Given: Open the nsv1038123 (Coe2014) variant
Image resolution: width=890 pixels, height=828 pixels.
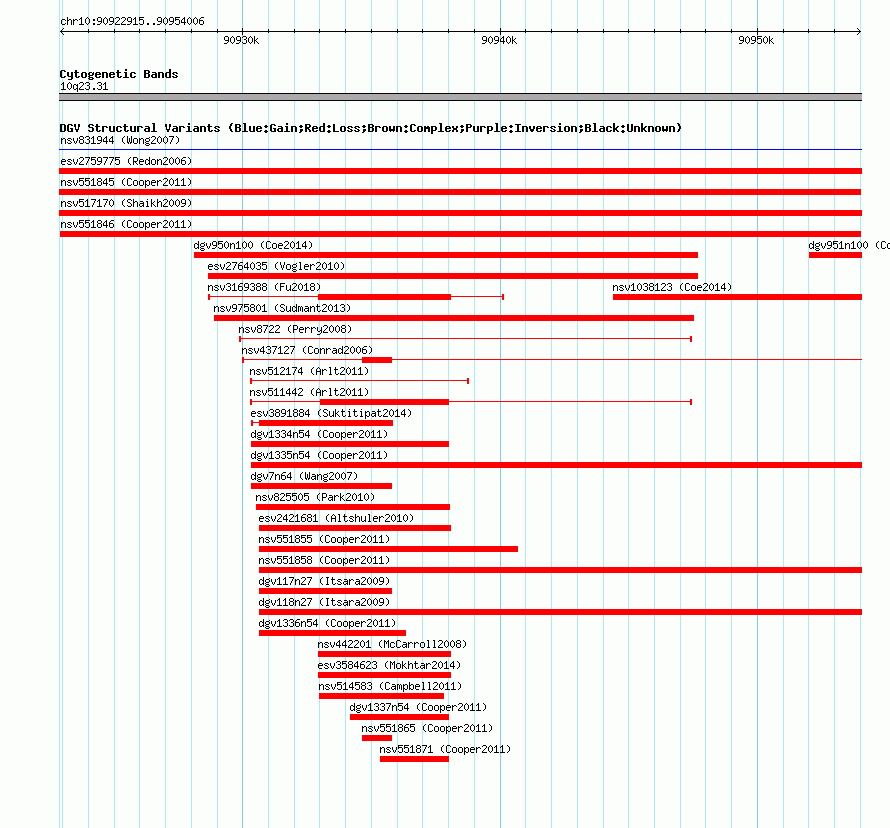Looking at the screenshot, I should coord(672,287).
